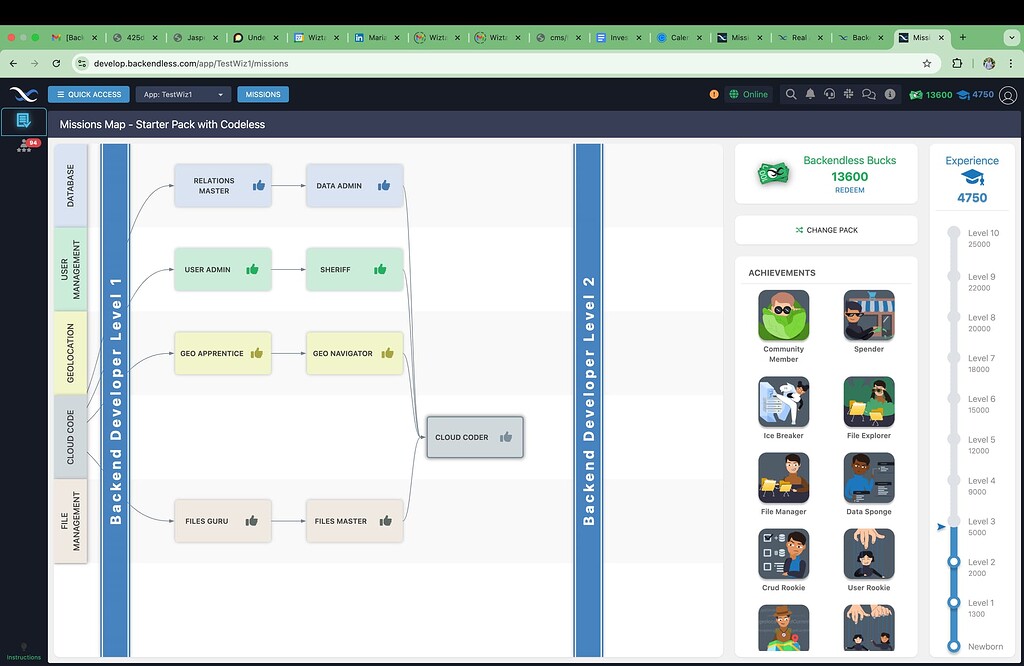Open Instructions at the sidebar bottom
This screenshot has height=666, width=1024.
[24, 652]
